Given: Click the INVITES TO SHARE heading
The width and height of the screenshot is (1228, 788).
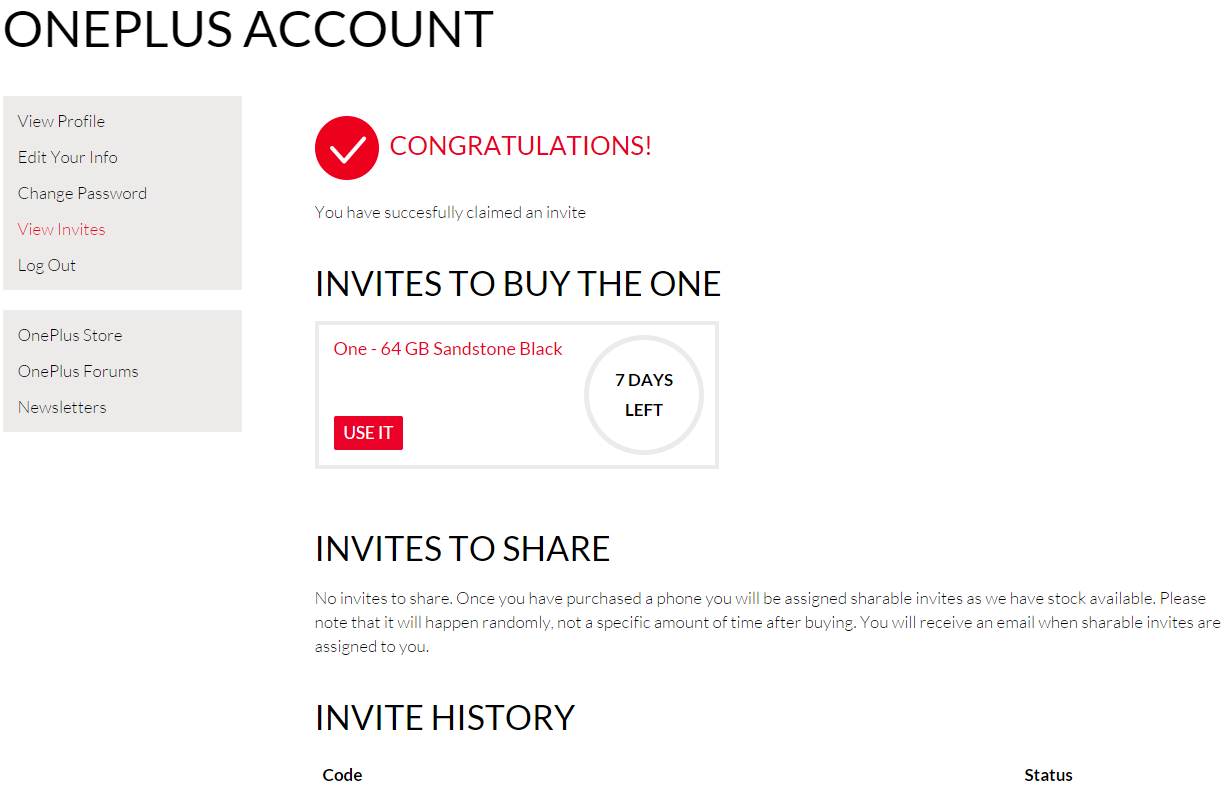Looking at the screenshot, I should (462, 549).
